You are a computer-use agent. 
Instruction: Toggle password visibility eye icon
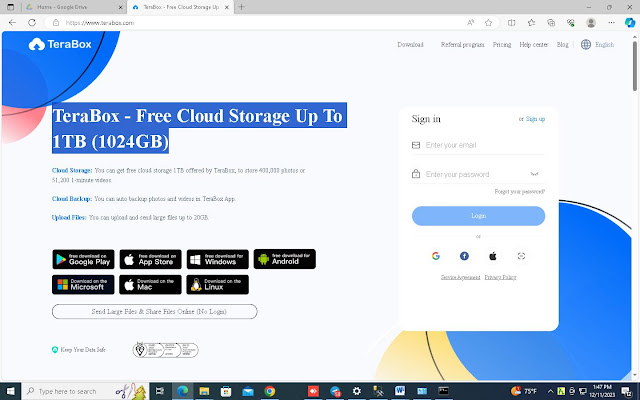point(534,174)
